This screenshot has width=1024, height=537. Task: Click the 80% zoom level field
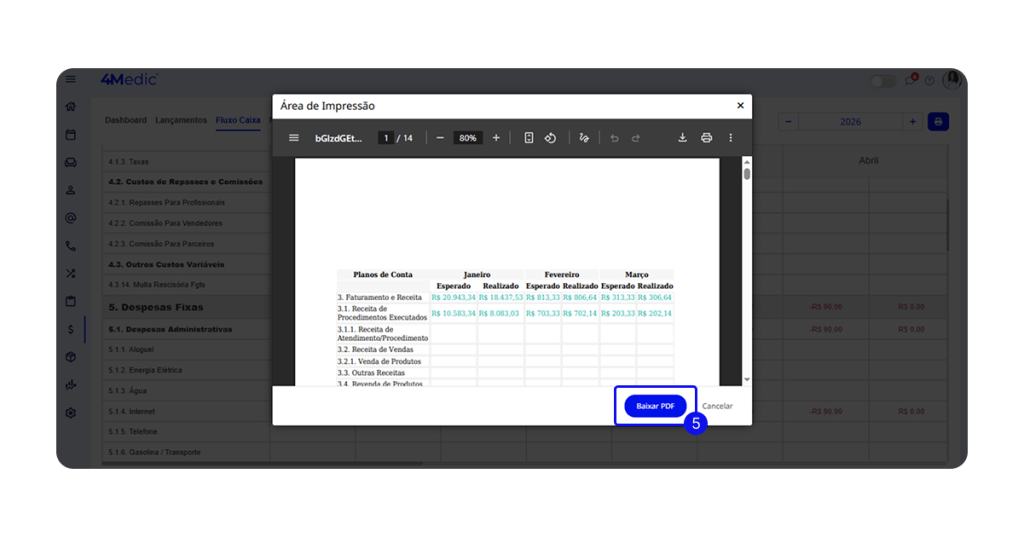[x=467, y=138]
